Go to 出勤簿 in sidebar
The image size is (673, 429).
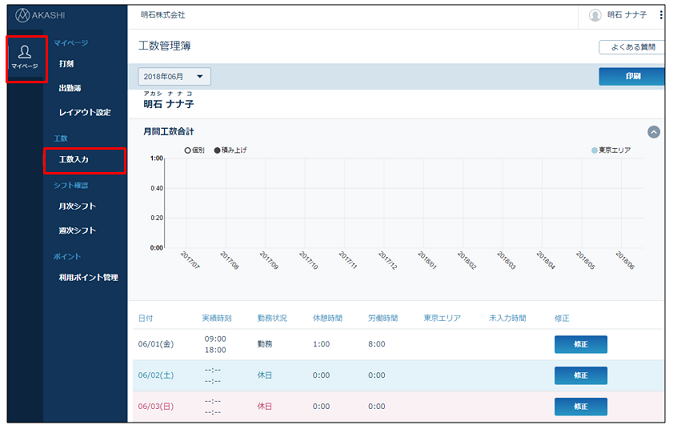70,88
